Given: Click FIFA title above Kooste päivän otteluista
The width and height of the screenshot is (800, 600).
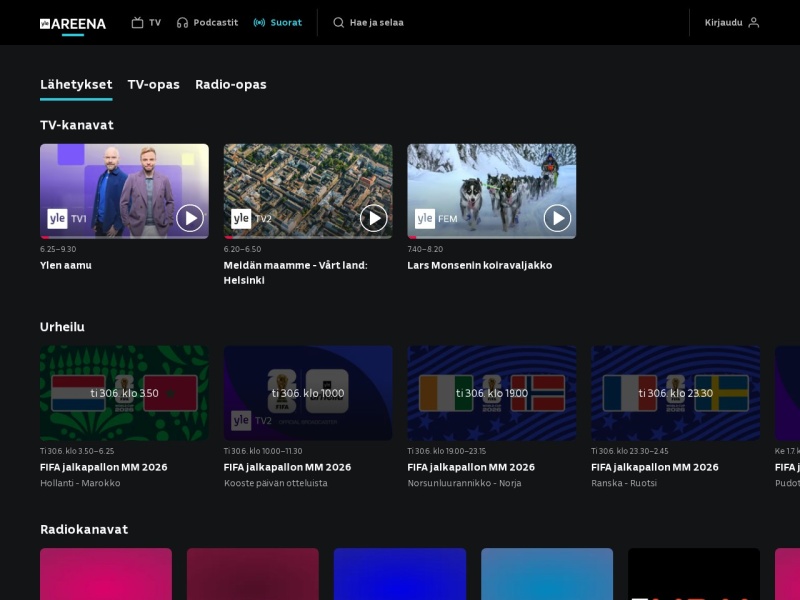Looking at the screenshot, I should click(287, 467).
